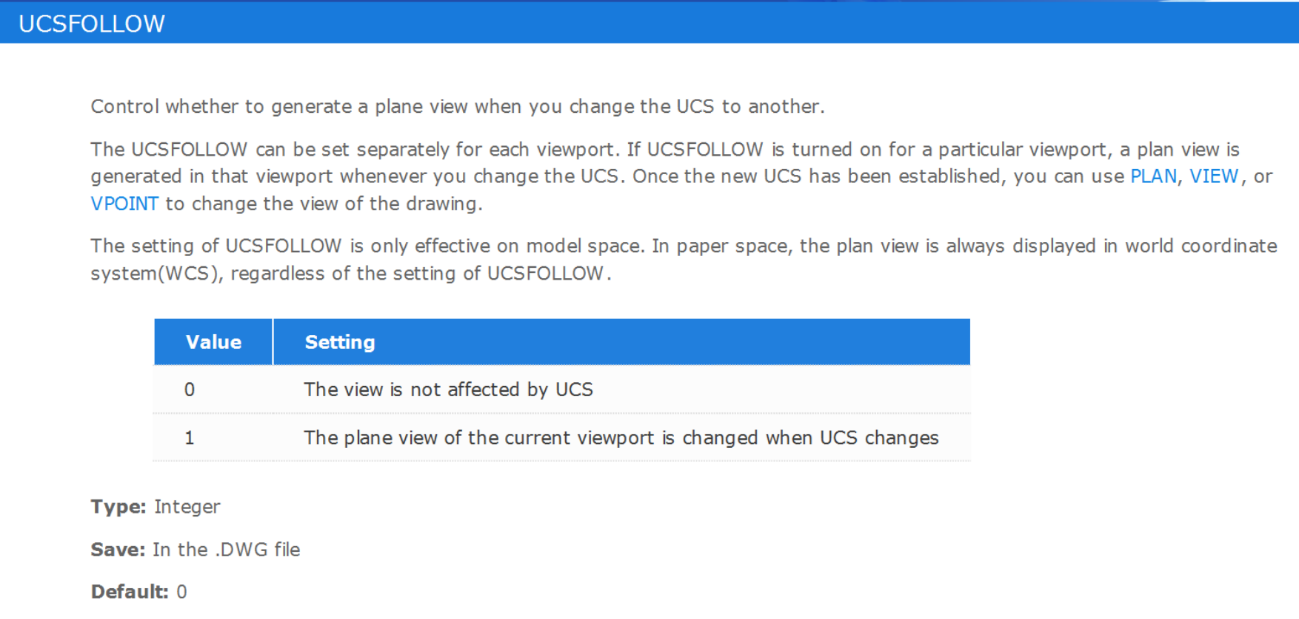The width and height of the screenshot is (1299, 619).
Task: Click the paragraph about model space effectiveness
Action: [684, 259]
